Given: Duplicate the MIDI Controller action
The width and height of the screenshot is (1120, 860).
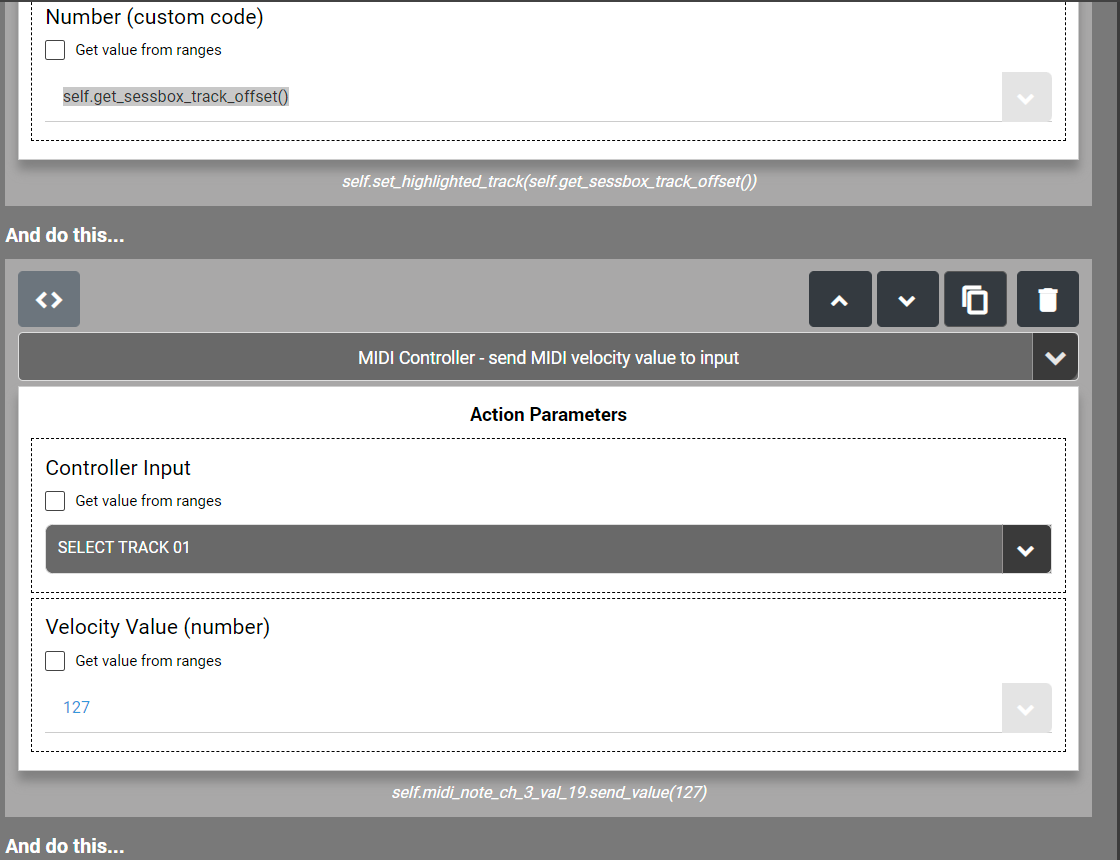Looking at the screenshot, I should point(975,299).
